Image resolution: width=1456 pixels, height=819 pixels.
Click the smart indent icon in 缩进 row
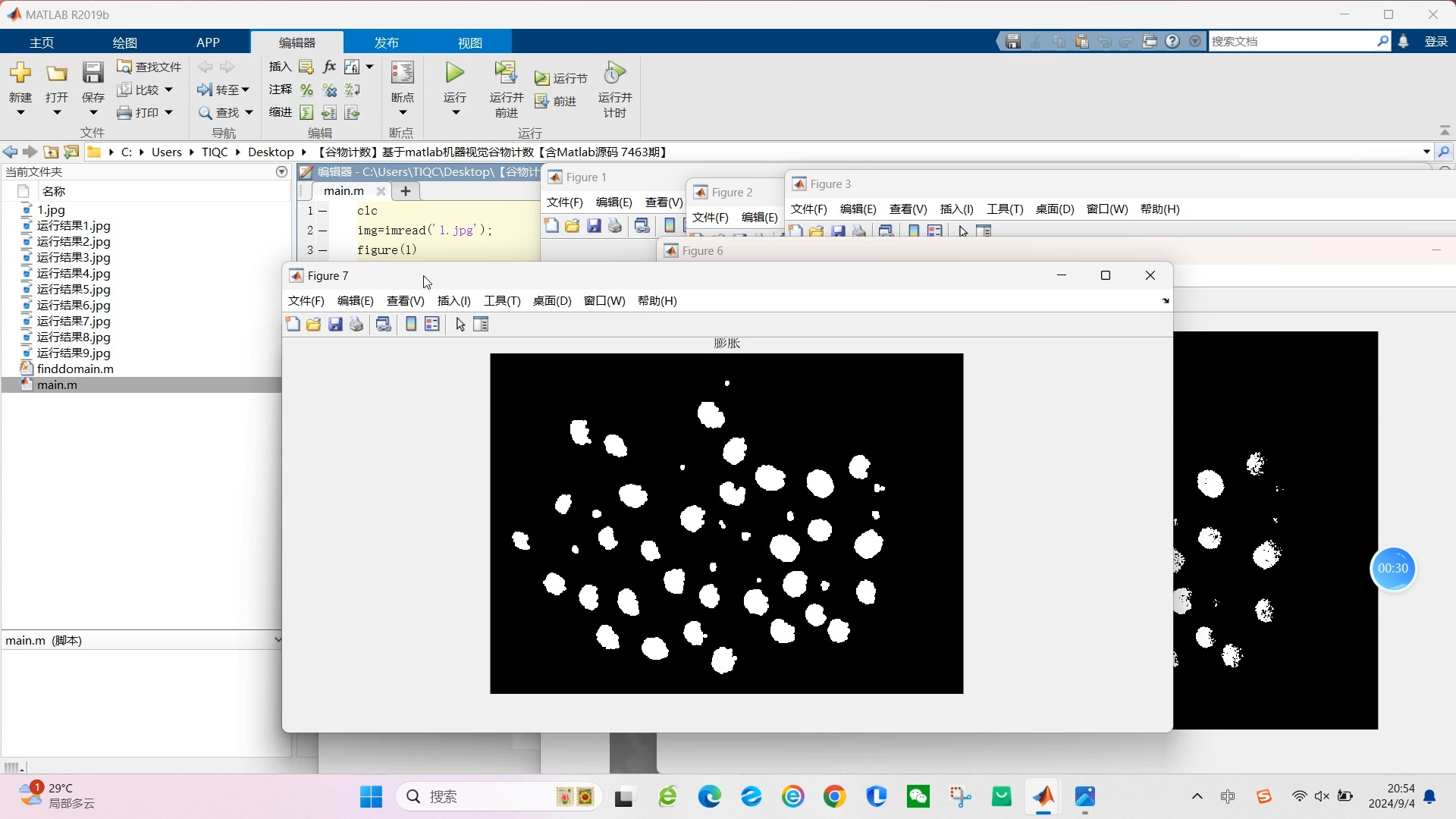point(306,113)
